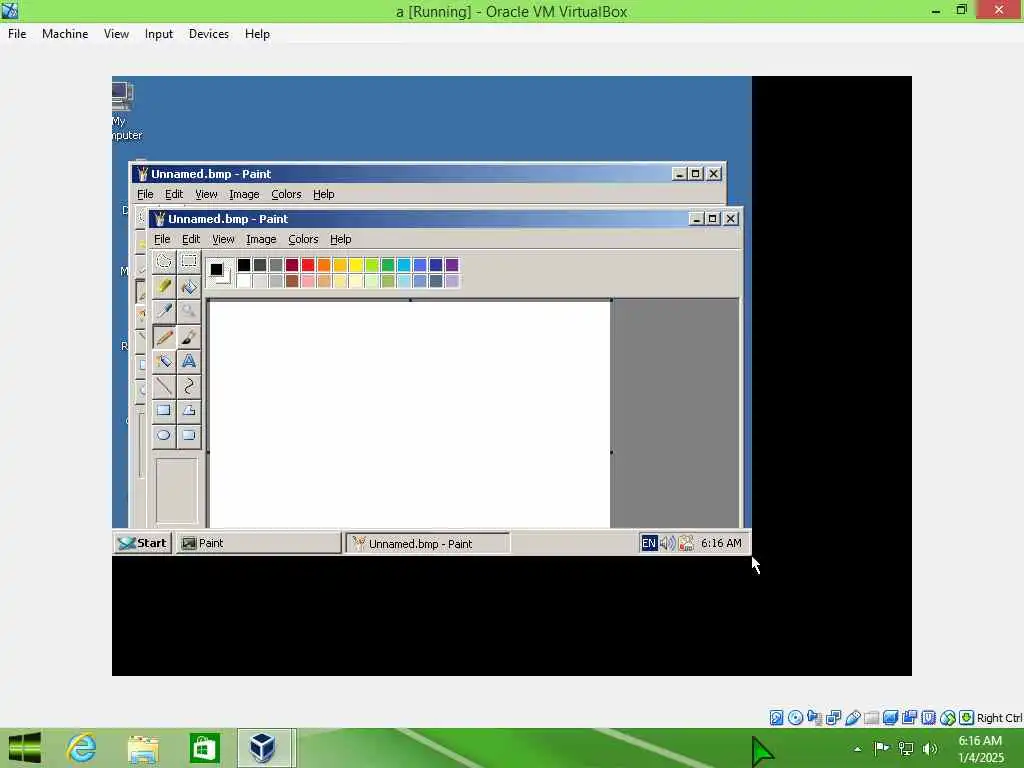Choose the Magnifier tool
The height and width of the screenshot is (768, 1024).
[x=189, y=312]
